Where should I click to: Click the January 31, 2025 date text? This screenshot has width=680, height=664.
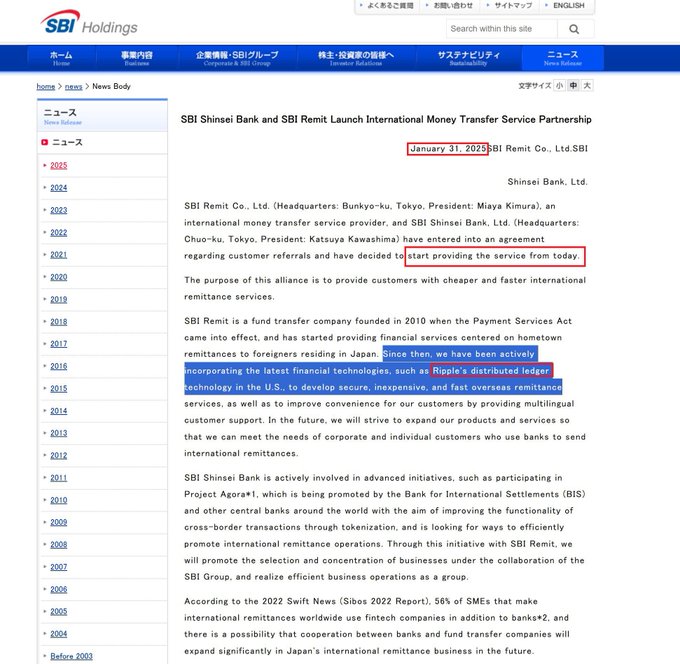pyautogui.click(x=448, y=149)
